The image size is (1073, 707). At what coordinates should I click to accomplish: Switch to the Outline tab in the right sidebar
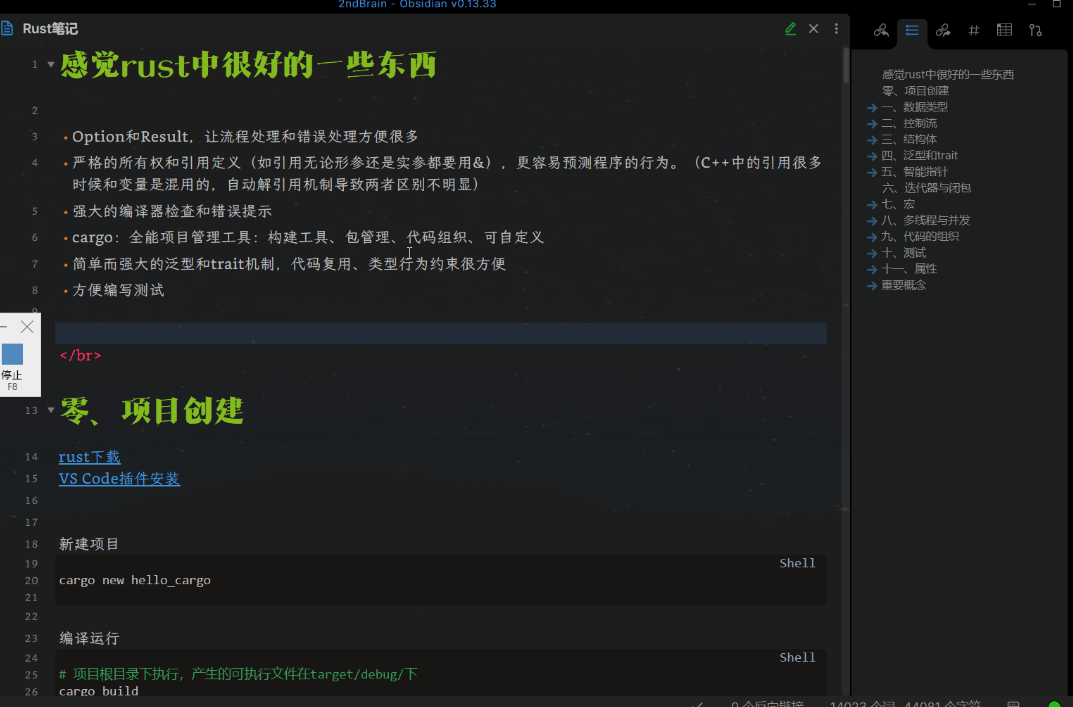pos(912,30)
